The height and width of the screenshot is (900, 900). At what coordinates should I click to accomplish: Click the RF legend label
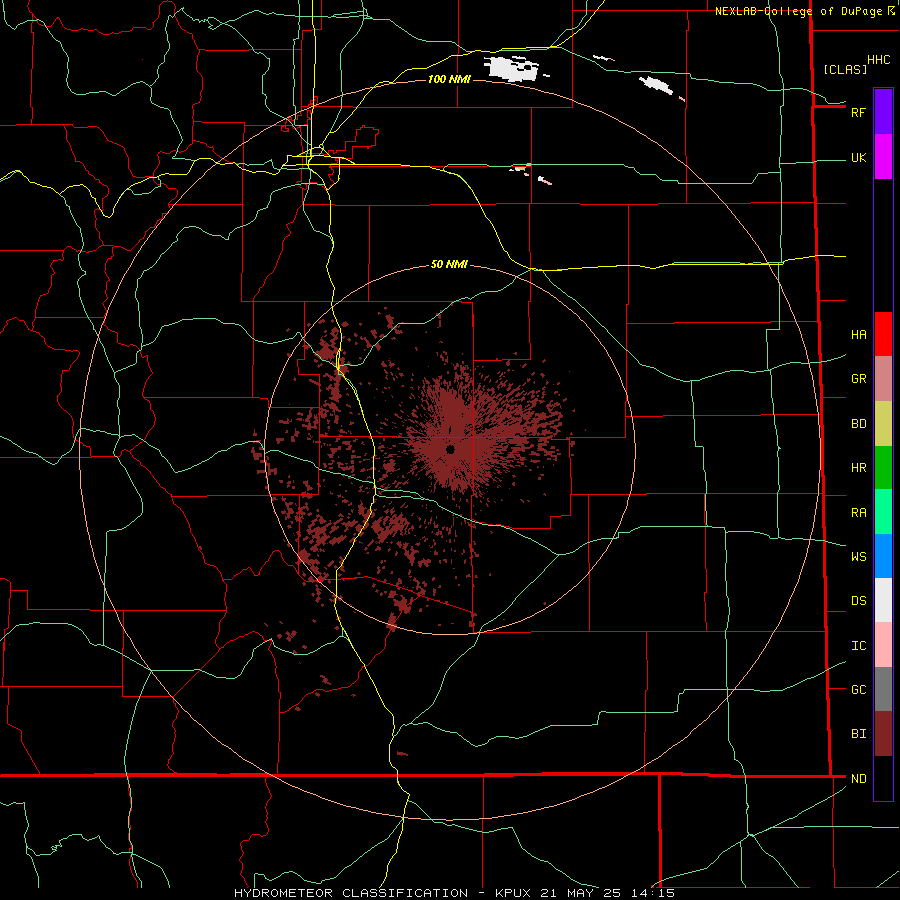point(858,112)
